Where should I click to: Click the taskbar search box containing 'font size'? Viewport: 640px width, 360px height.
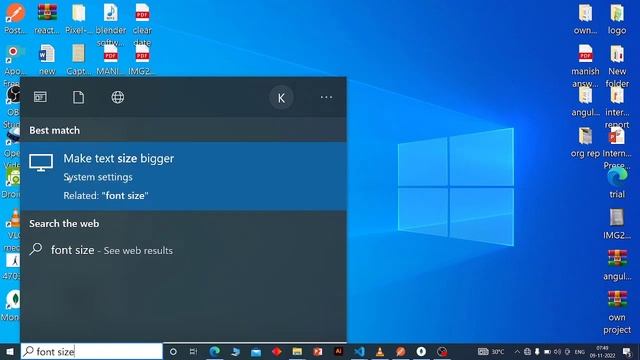92,351
